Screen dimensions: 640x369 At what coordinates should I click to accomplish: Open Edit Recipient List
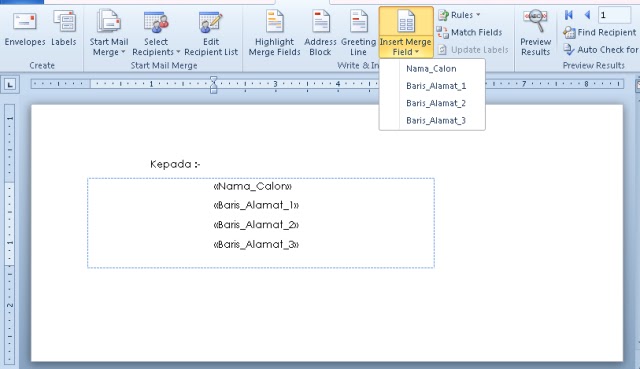click(211, 34)
